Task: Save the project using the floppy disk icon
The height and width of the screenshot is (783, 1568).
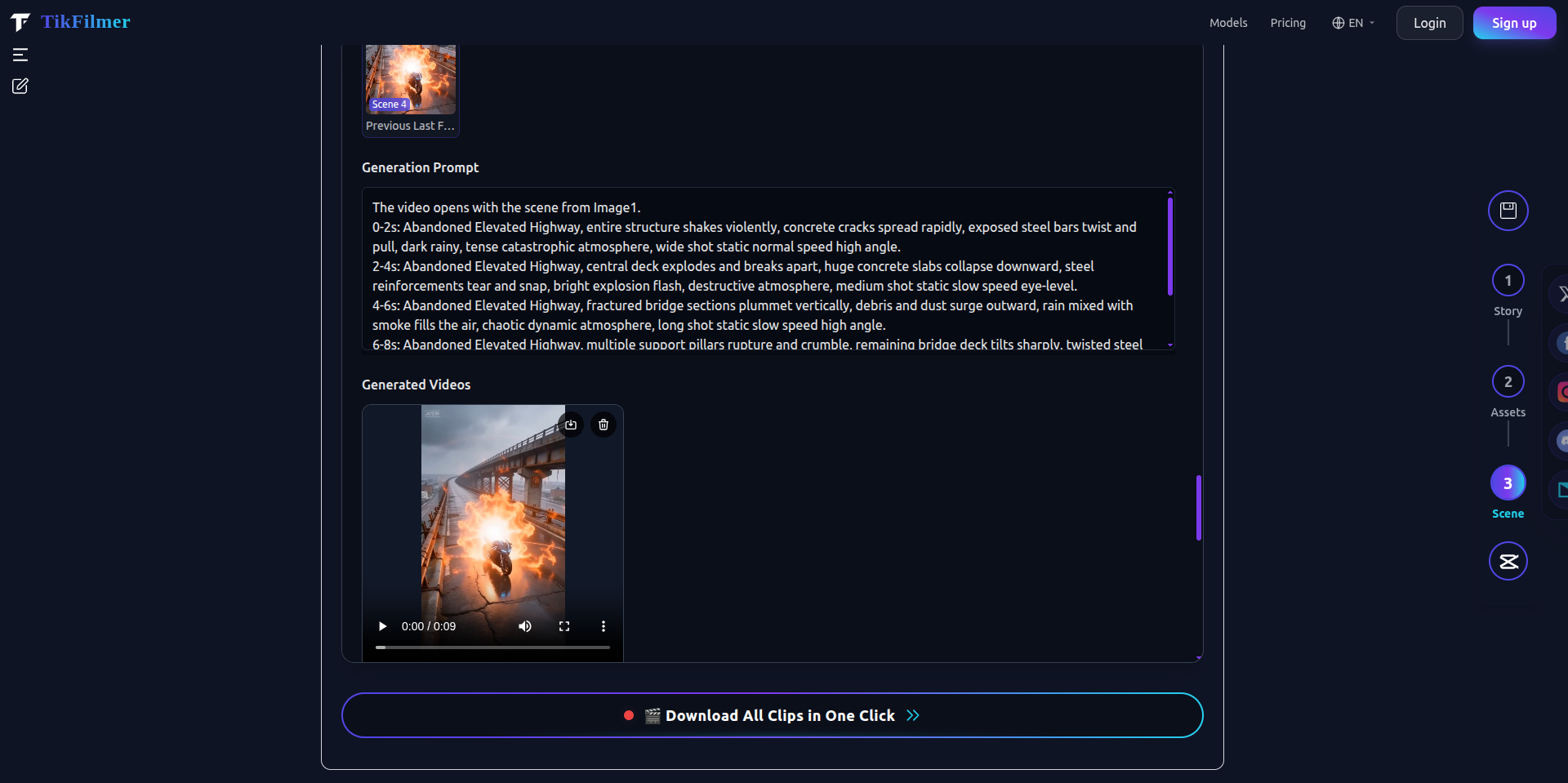Action: (1508, 211)
